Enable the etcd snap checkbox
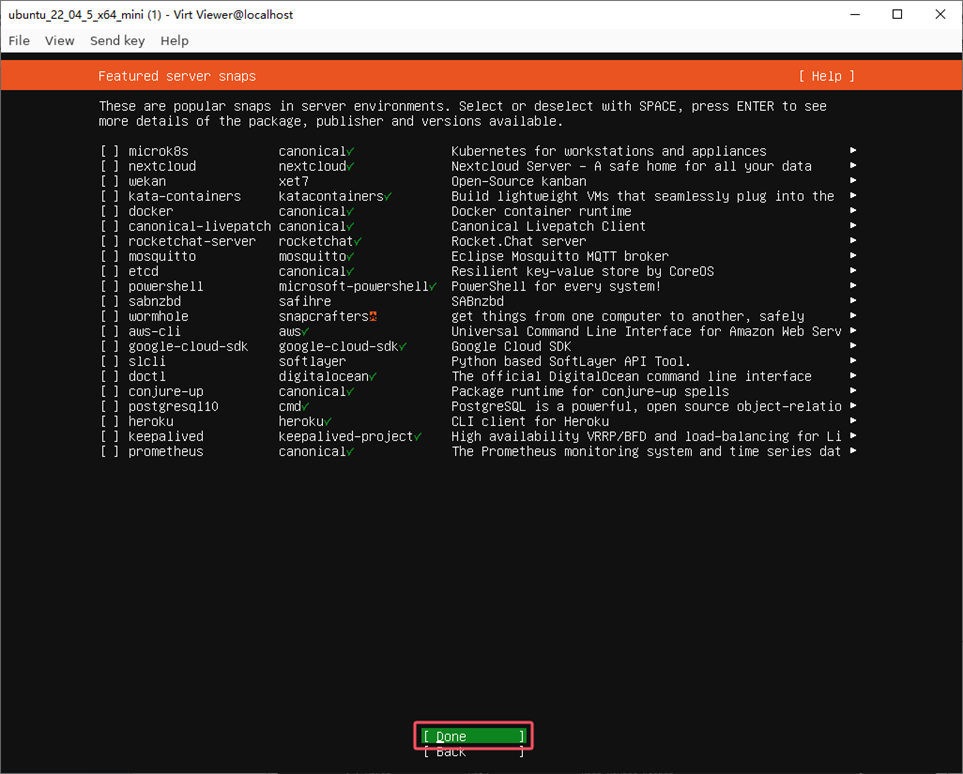 coord(109,272)
